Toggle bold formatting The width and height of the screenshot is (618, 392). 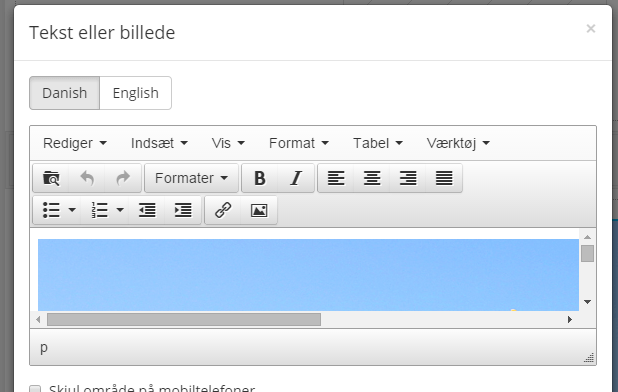click(260, 178)
